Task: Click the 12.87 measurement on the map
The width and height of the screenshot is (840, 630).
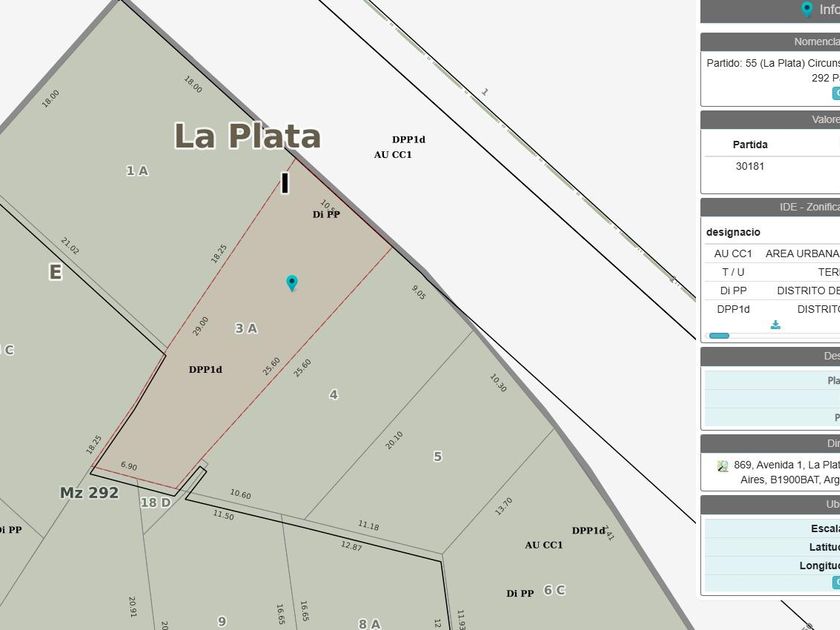Action: (351, 546)
